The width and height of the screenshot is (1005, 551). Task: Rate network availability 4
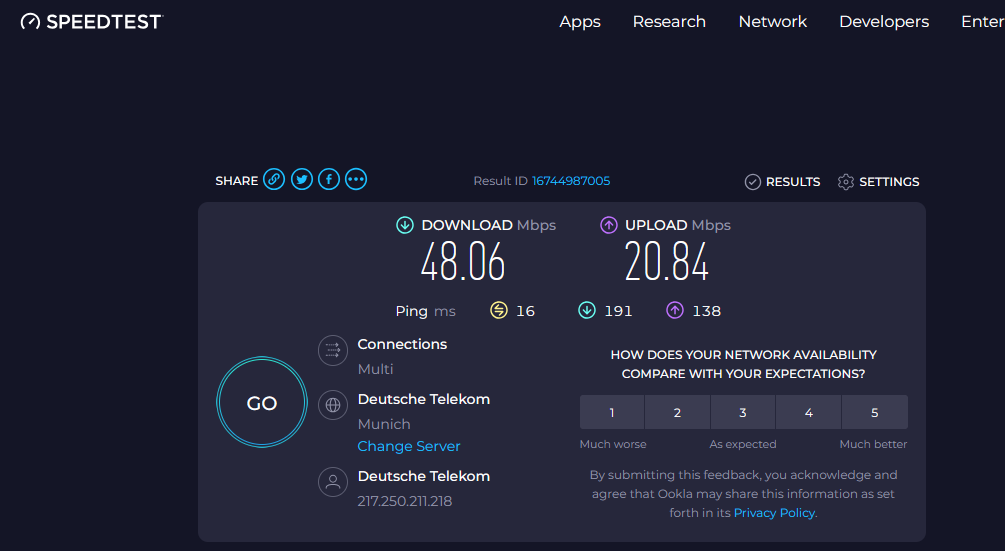pyautogui.click(x=809, y=413)
